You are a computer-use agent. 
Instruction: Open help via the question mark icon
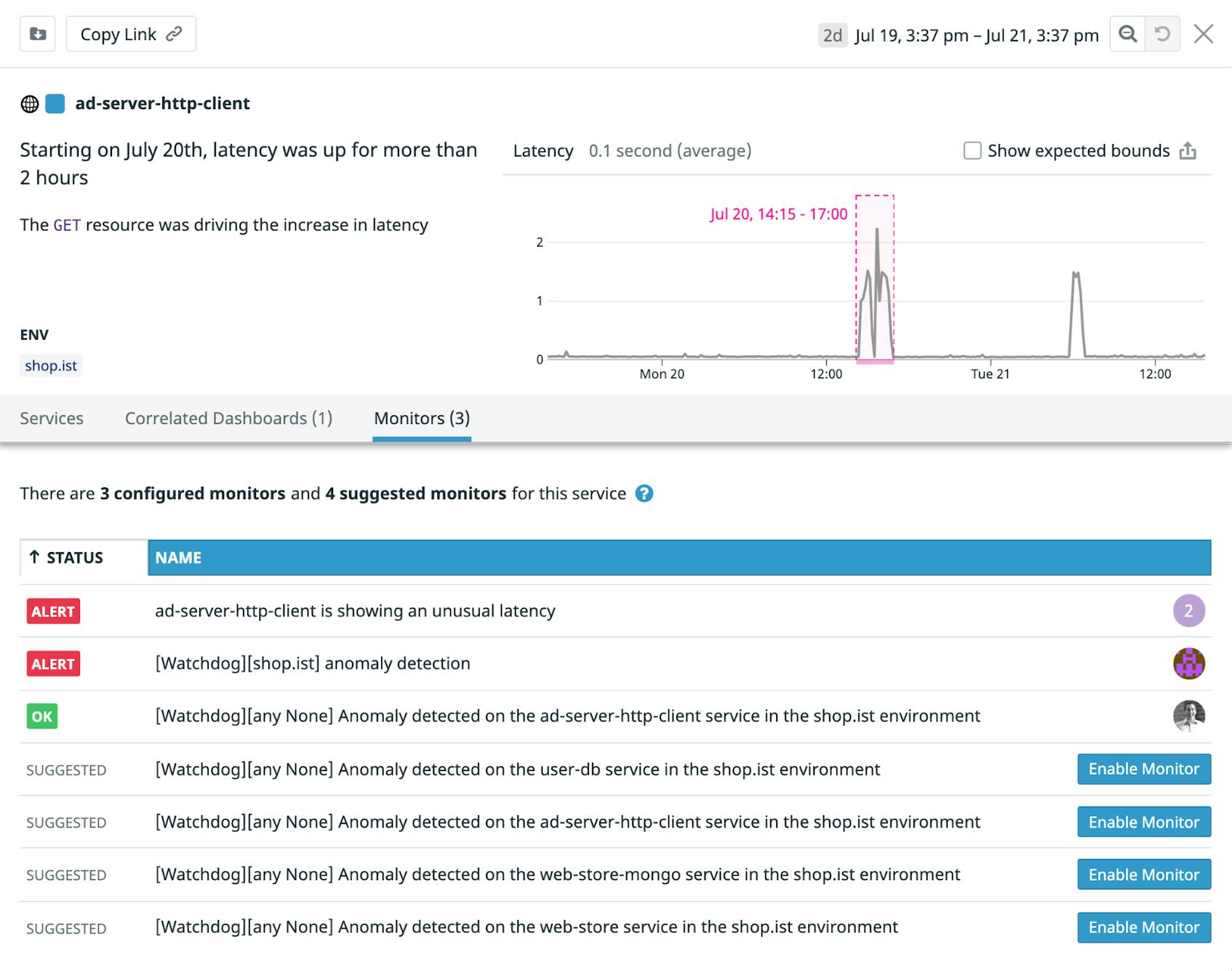click(643, 494)
